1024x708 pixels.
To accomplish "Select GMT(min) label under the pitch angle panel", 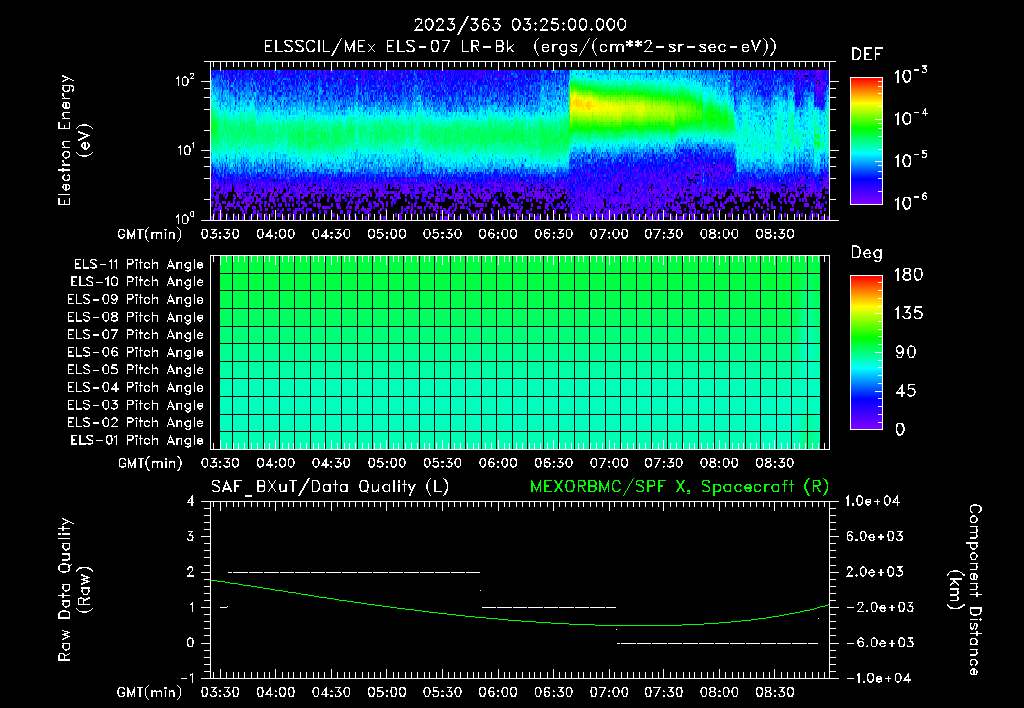I will click(x=150, y=464).
